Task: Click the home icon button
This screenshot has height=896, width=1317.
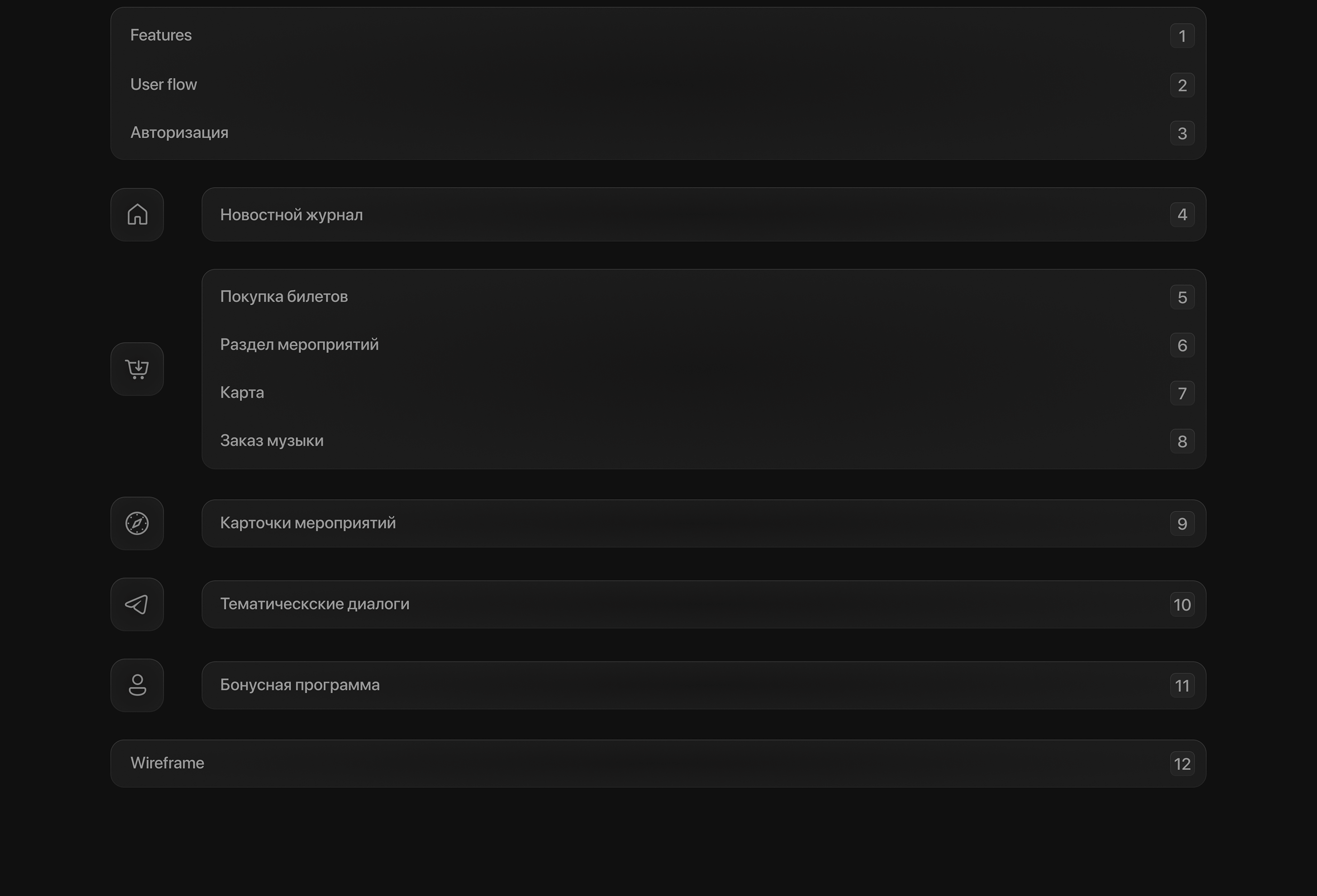Action: click(137, 215)
